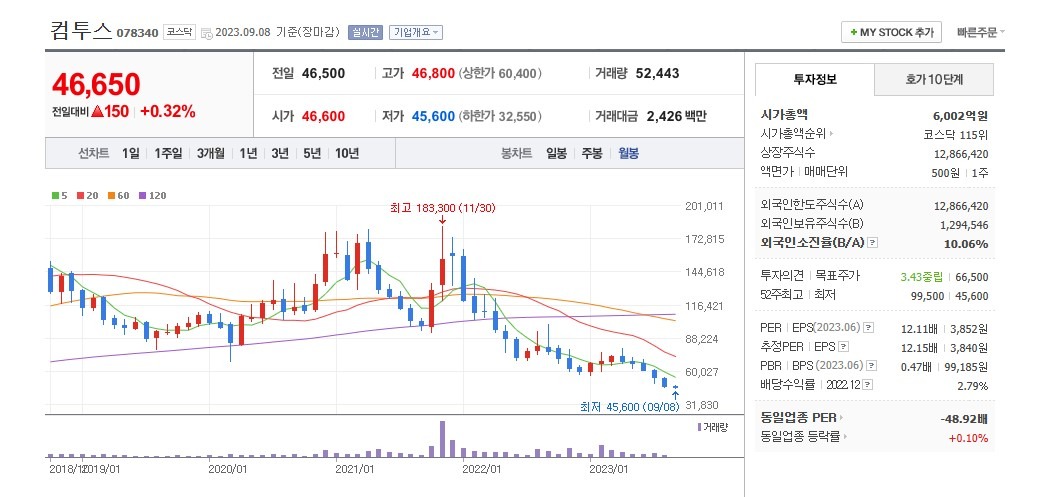Click the 투자의견 rating 3.43중립

922,277
